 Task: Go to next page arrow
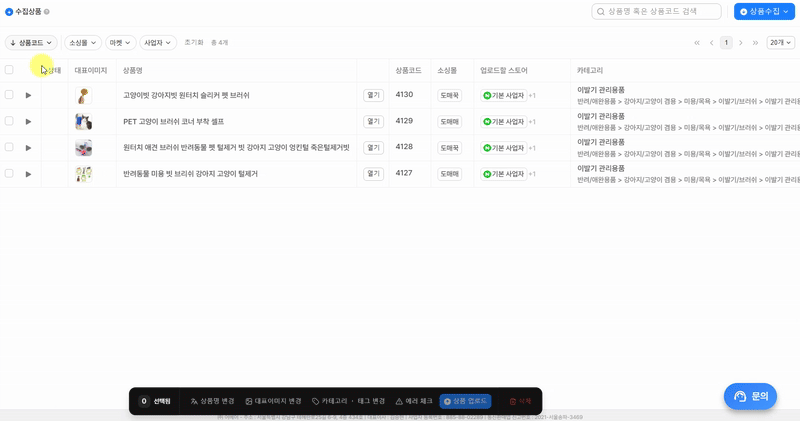coord(741,43)
